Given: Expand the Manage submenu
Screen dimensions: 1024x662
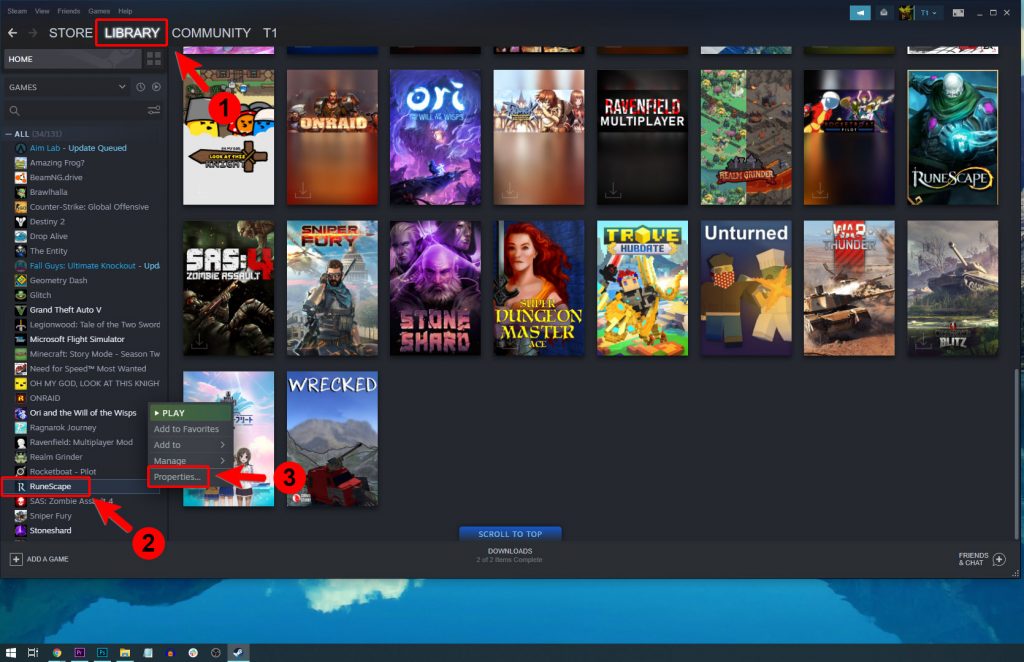Looking at the screenshot, I should (x=189, y=461).
